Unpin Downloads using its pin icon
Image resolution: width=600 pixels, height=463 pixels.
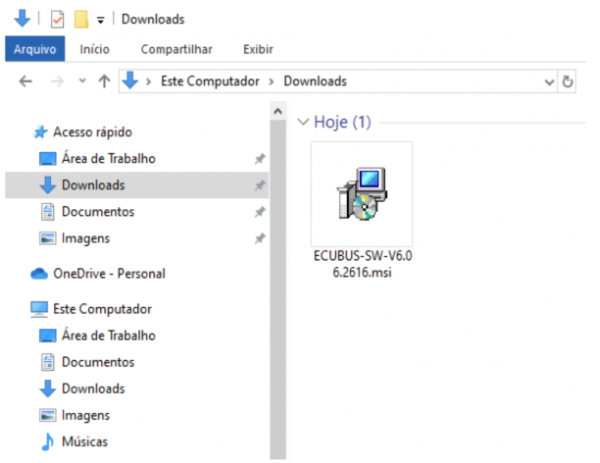point(260,186)
